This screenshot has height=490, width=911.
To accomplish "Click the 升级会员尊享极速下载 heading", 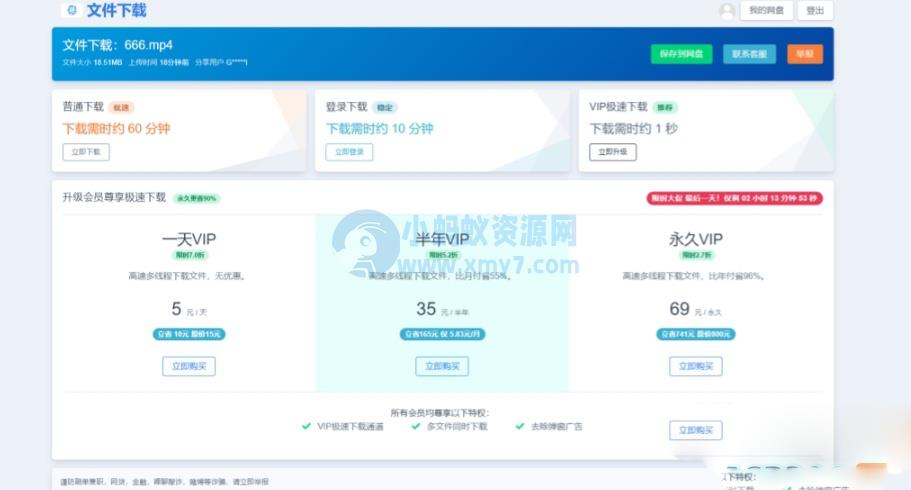I will click(114, 198).
